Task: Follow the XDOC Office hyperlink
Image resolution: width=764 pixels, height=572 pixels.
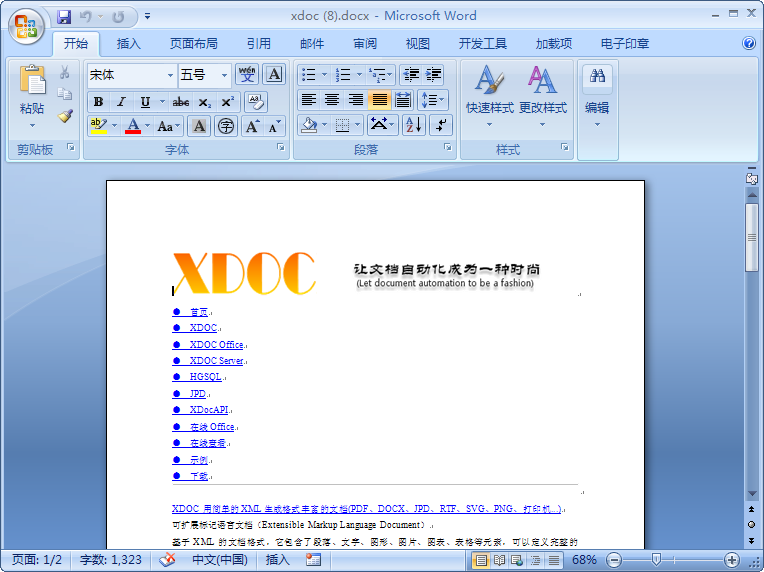Action: pos(216,344)
